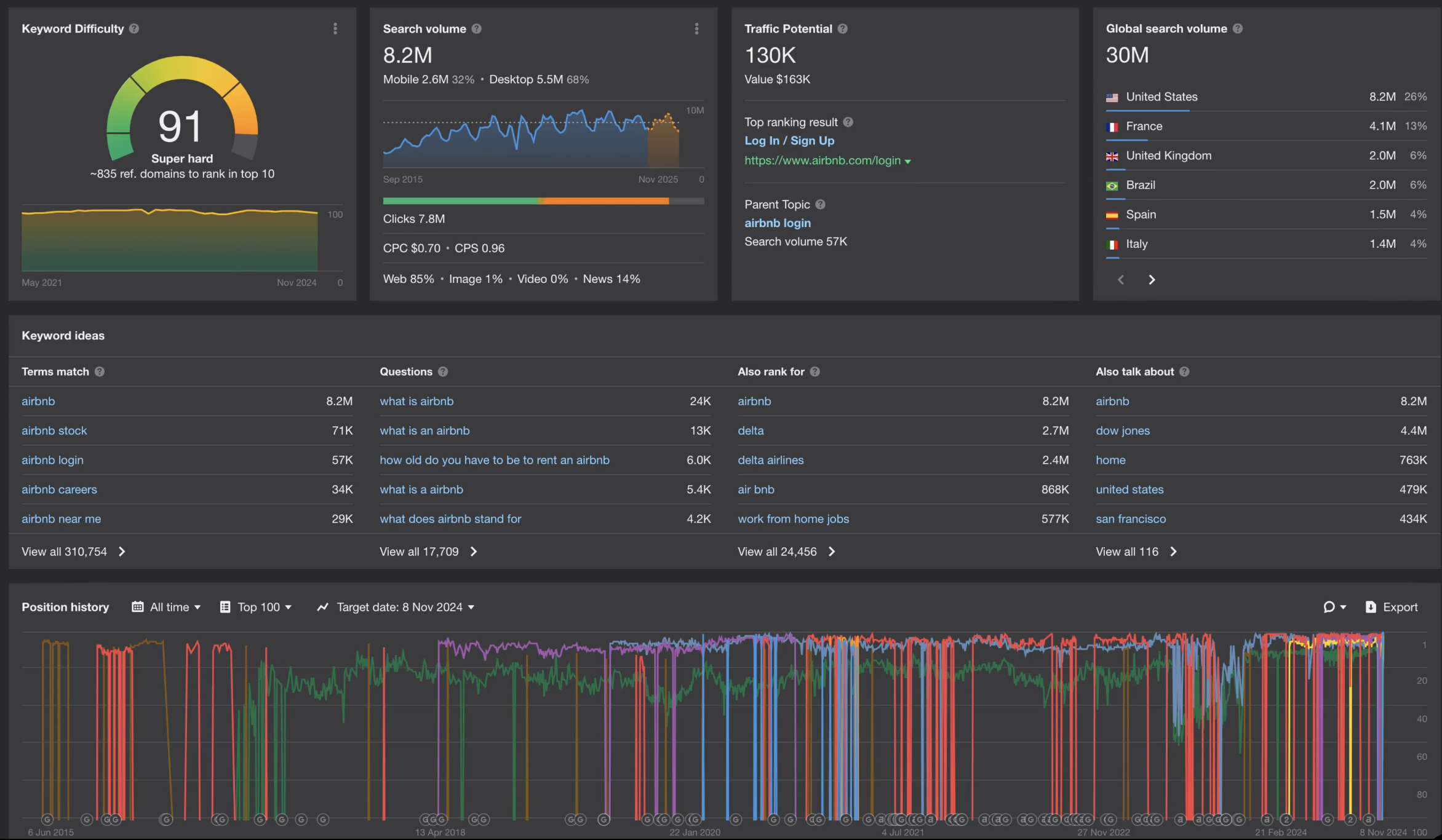Open home keyword in Also talk about
Screen dimensions: 1442x840
click(1110, 460)
